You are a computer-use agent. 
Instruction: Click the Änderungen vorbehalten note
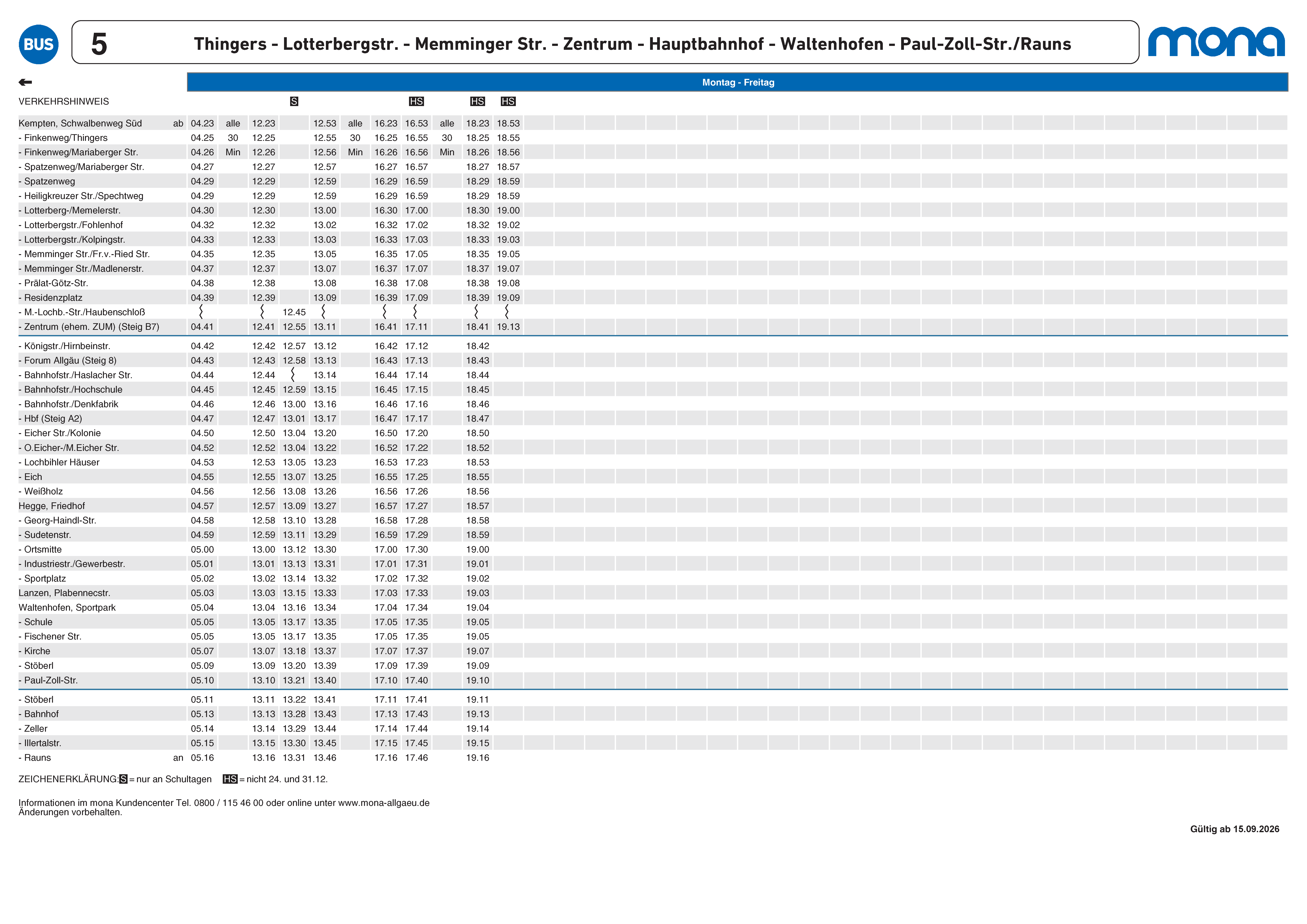pyautogui.click(x=71, y=813)
